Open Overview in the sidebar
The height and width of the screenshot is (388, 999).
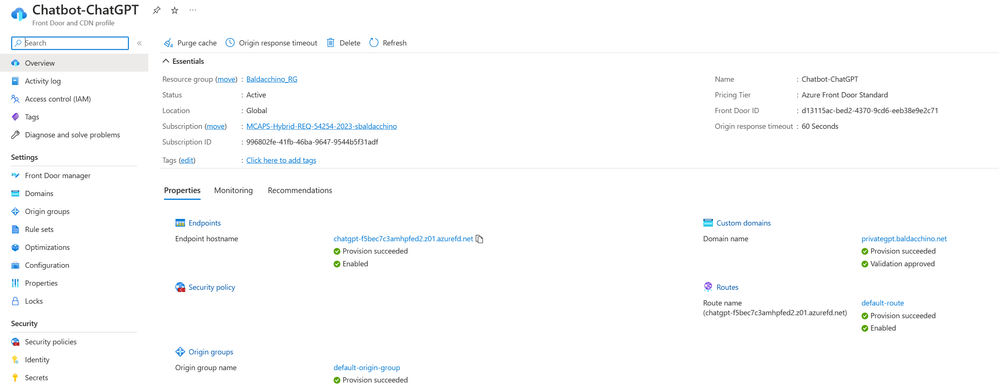74,63
